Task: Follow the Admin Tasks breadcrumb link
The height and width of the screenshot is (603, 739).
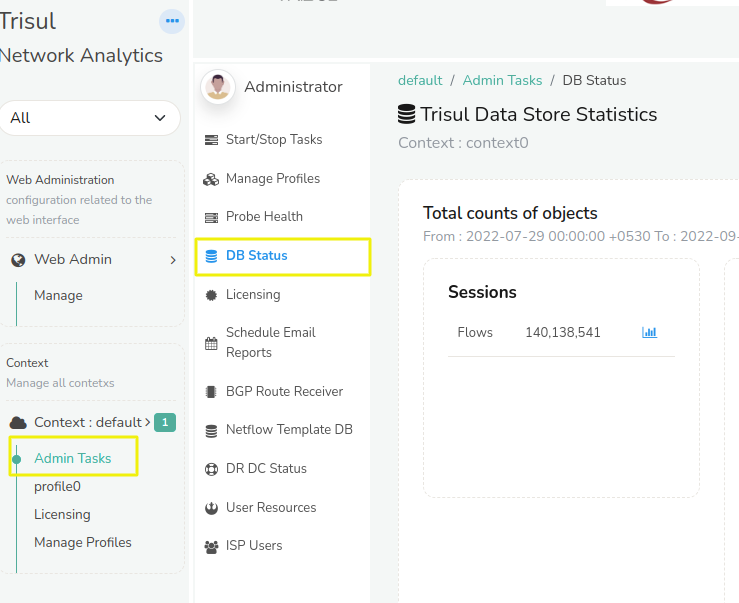Action: [x=502, y=80]
